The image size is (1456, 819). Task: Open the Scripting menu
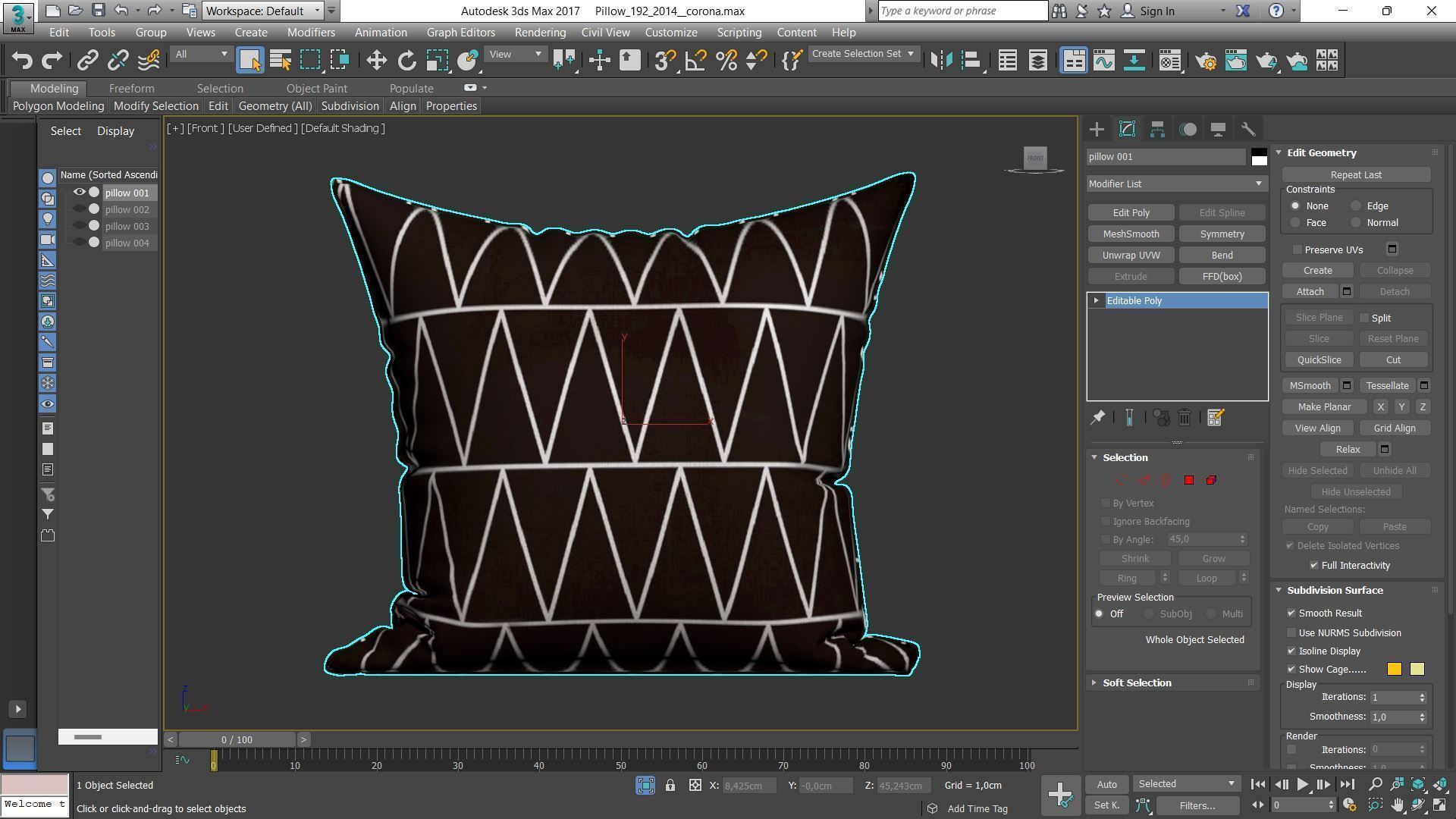coord(739,33)
